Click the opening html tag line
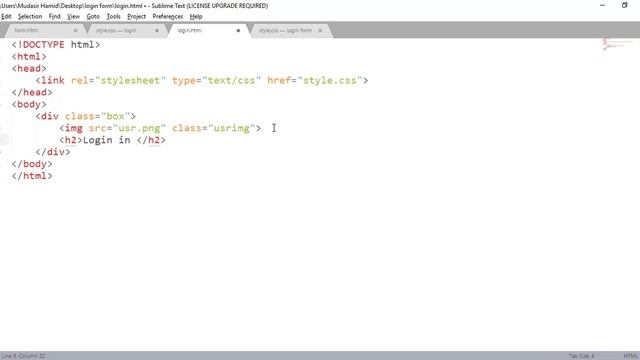The height and width of the screenshot is (360, 640). [x=29, y=56]
